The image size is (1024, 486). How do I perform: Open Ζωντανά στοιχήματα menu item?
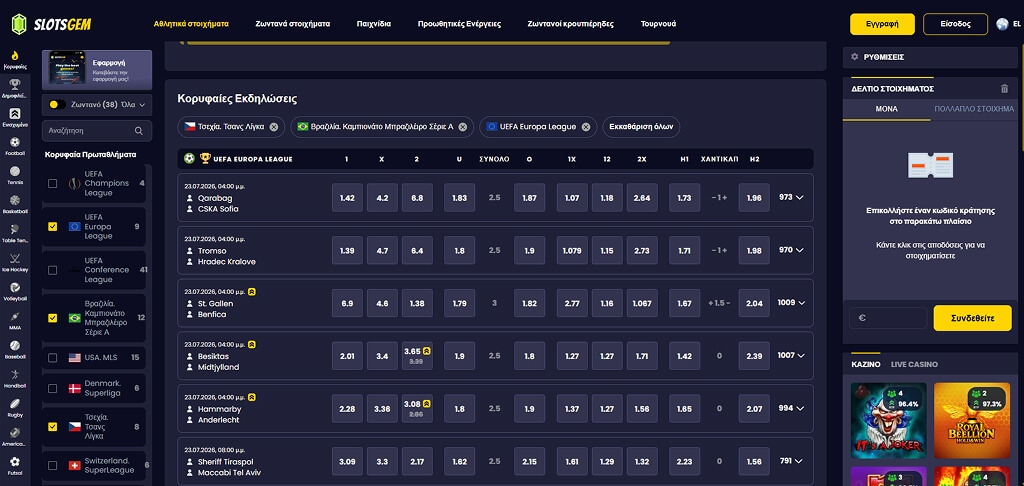pos(293,24)
